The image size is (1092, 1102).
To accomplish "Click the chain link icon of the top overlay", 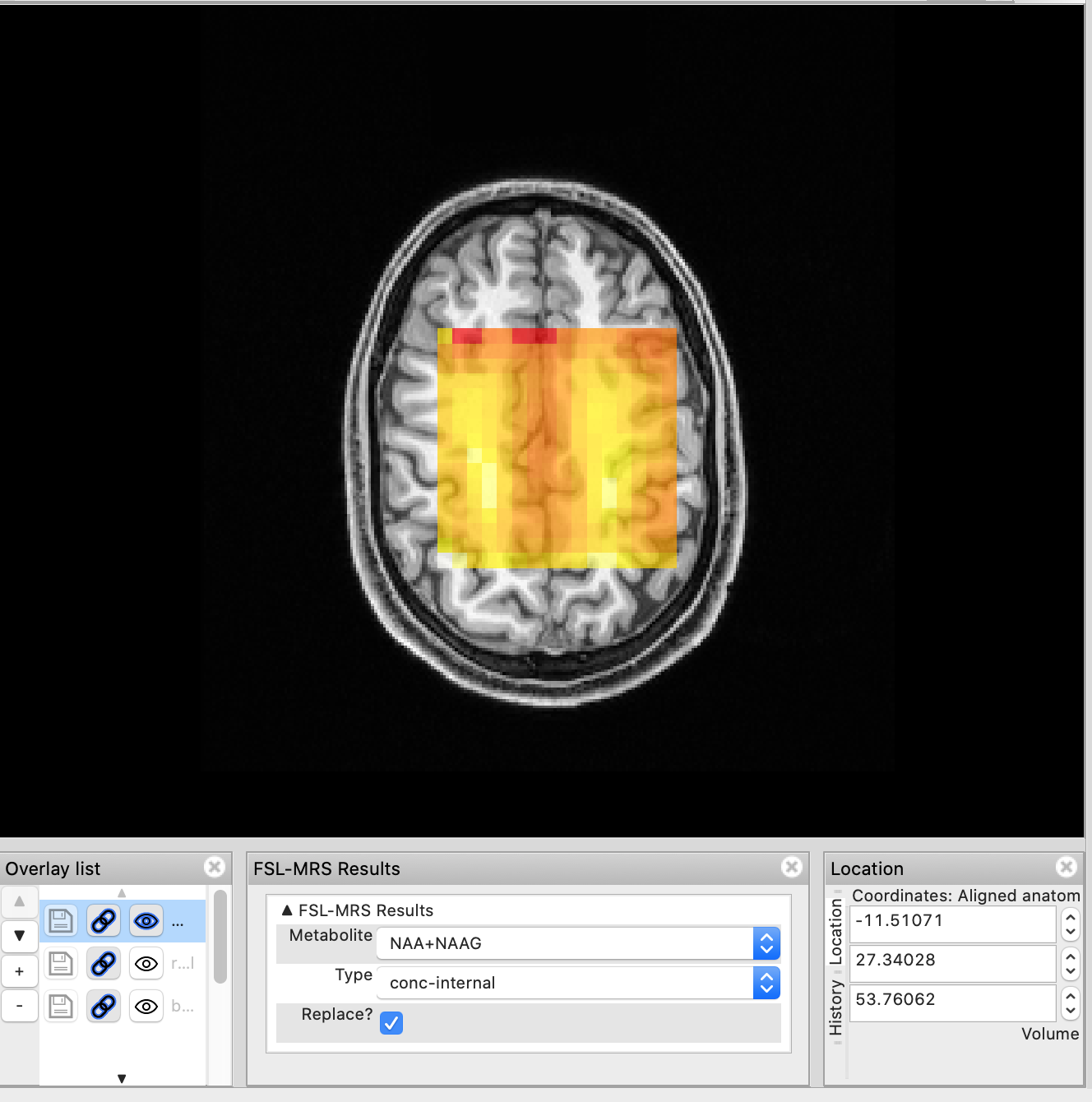I will click(x=104, y=921).
